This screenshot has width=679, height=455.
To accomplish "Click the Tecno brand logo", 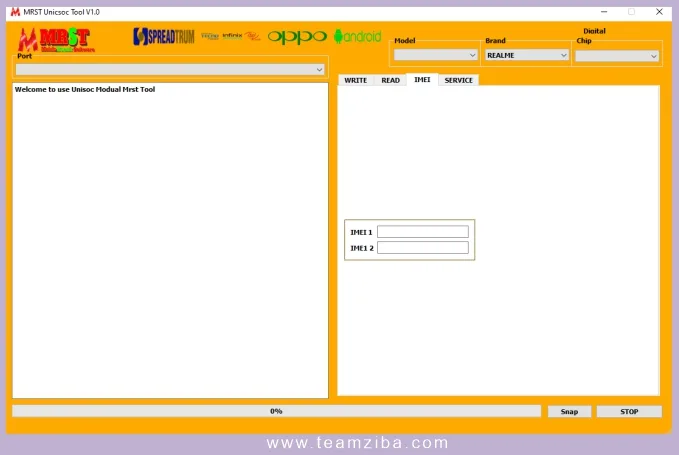I will click(x=210, y=36).
